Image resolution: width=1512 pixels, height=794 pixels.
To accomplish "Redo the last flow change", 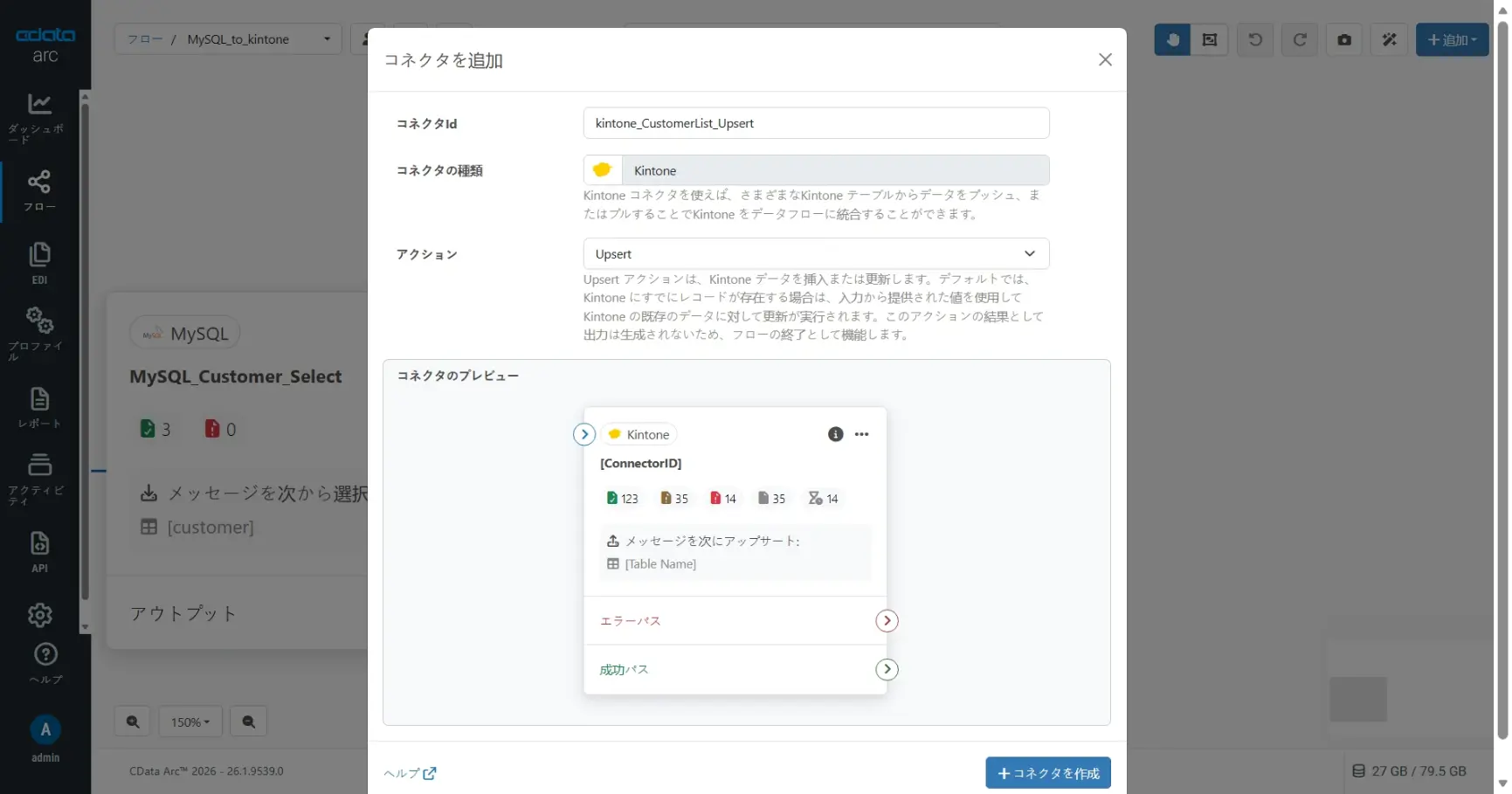I will pyautogui.click(x=1300, y=39).
